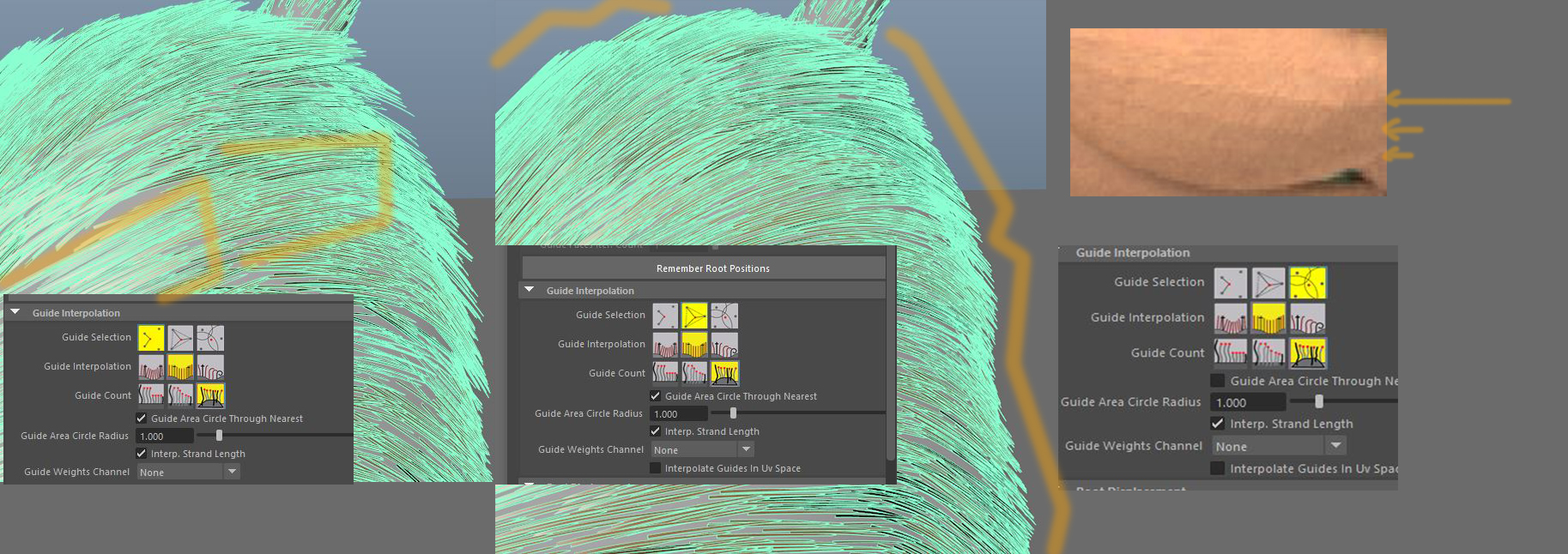
Task: Pick first Guide Interpolation icon in middle panel
Action: click(x=665, y=345)
